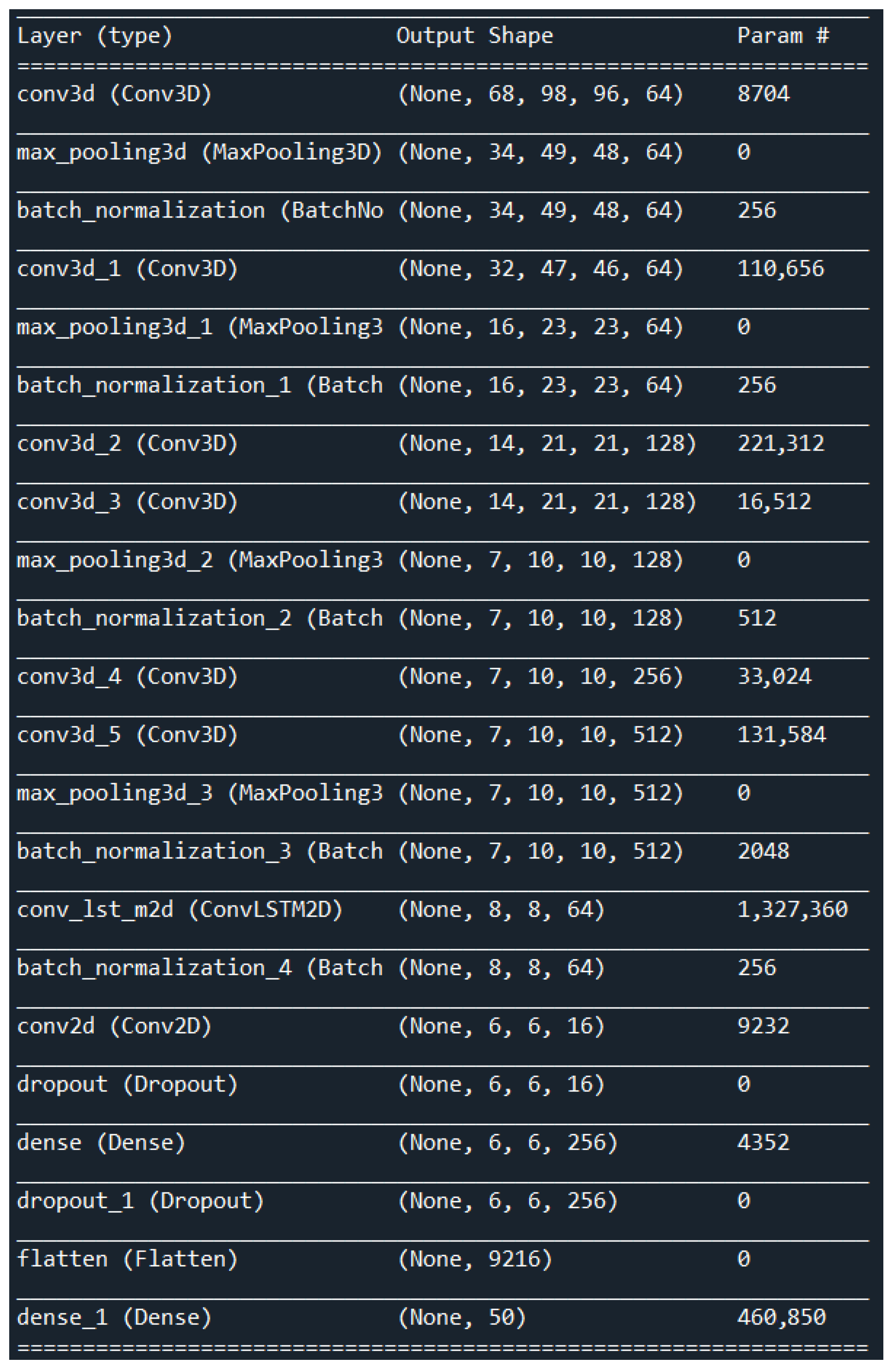The image size is (895, 1372).
Task: Click the 221,312 parameter count
Action: point(780,444)
